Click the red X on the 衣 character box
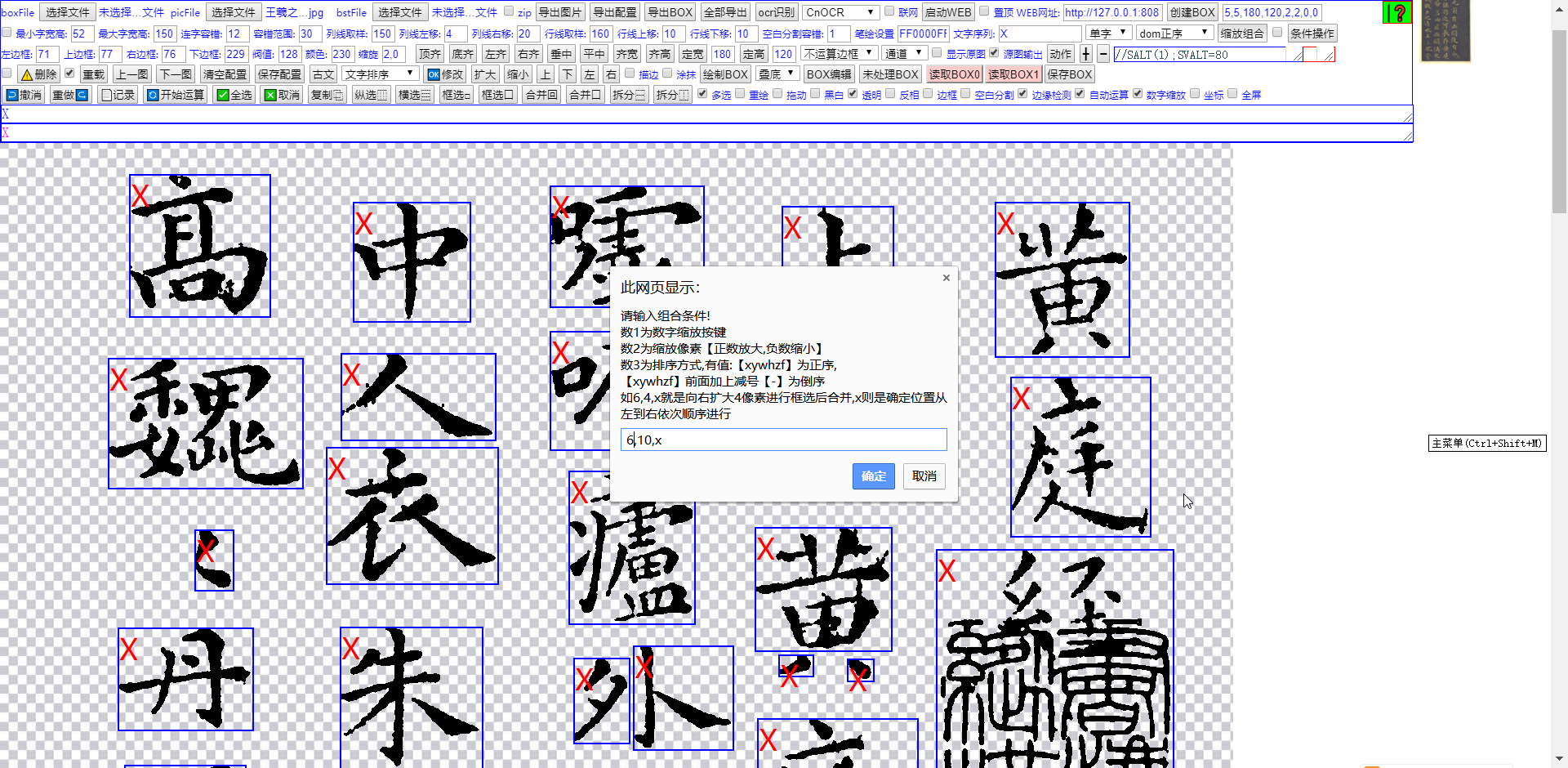 click(336, 469)
